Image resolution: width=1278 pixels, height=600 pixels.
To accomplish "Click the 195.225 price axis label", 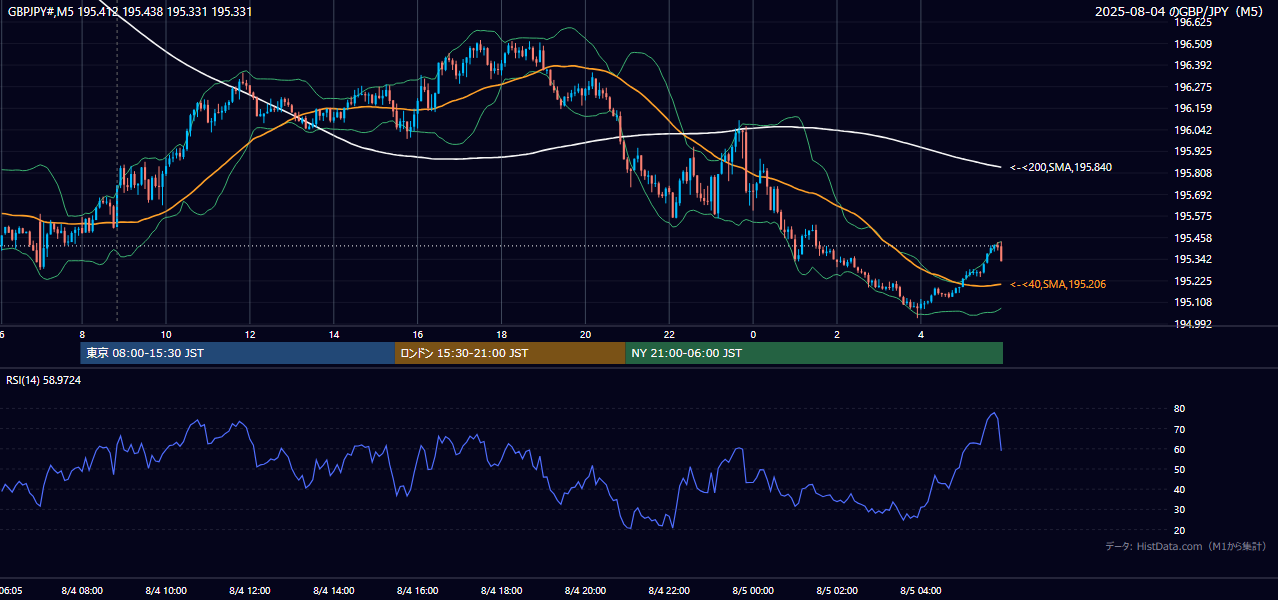I will coord(1192,281).
